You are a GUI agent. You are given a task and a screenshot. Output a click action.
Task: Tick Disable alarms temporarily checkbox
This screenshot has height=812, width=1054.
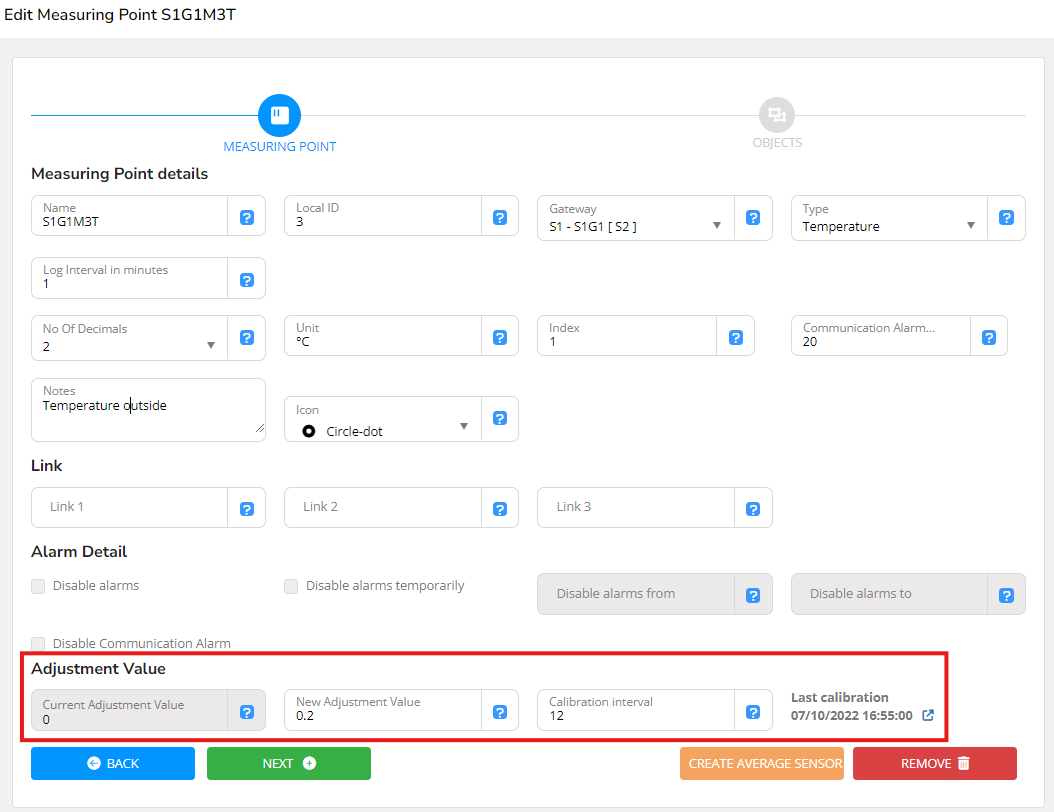(291, 586)
